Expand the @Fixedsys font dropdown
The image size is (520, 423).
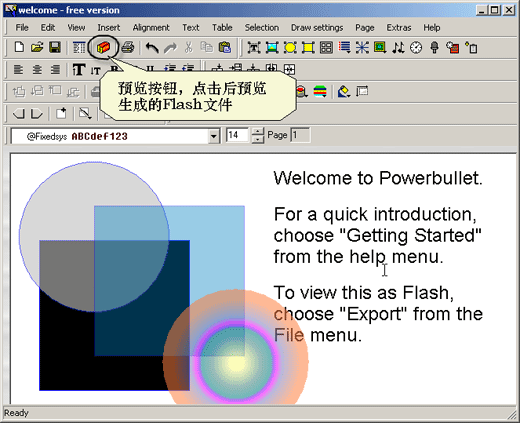[x=213, y=136]
